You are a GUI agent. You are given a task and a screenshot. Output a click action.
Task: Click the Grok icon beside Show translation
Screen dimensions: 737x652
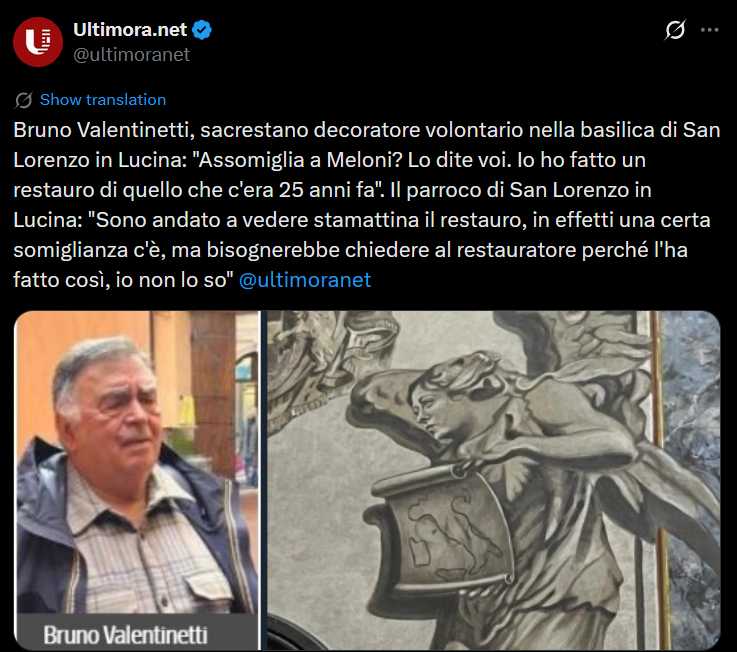pos(24,100)
